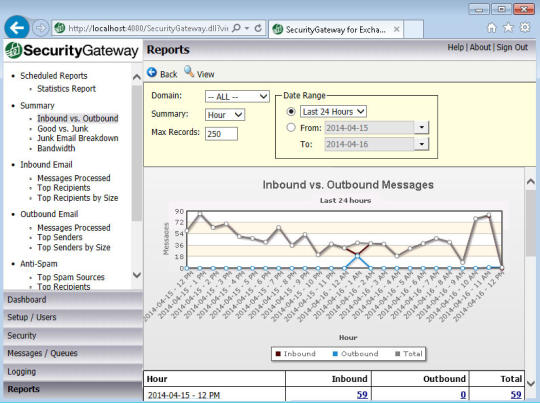Open the address bar history dropdown arrow
This screenshot has width=540, height=403.
(247, 28)
